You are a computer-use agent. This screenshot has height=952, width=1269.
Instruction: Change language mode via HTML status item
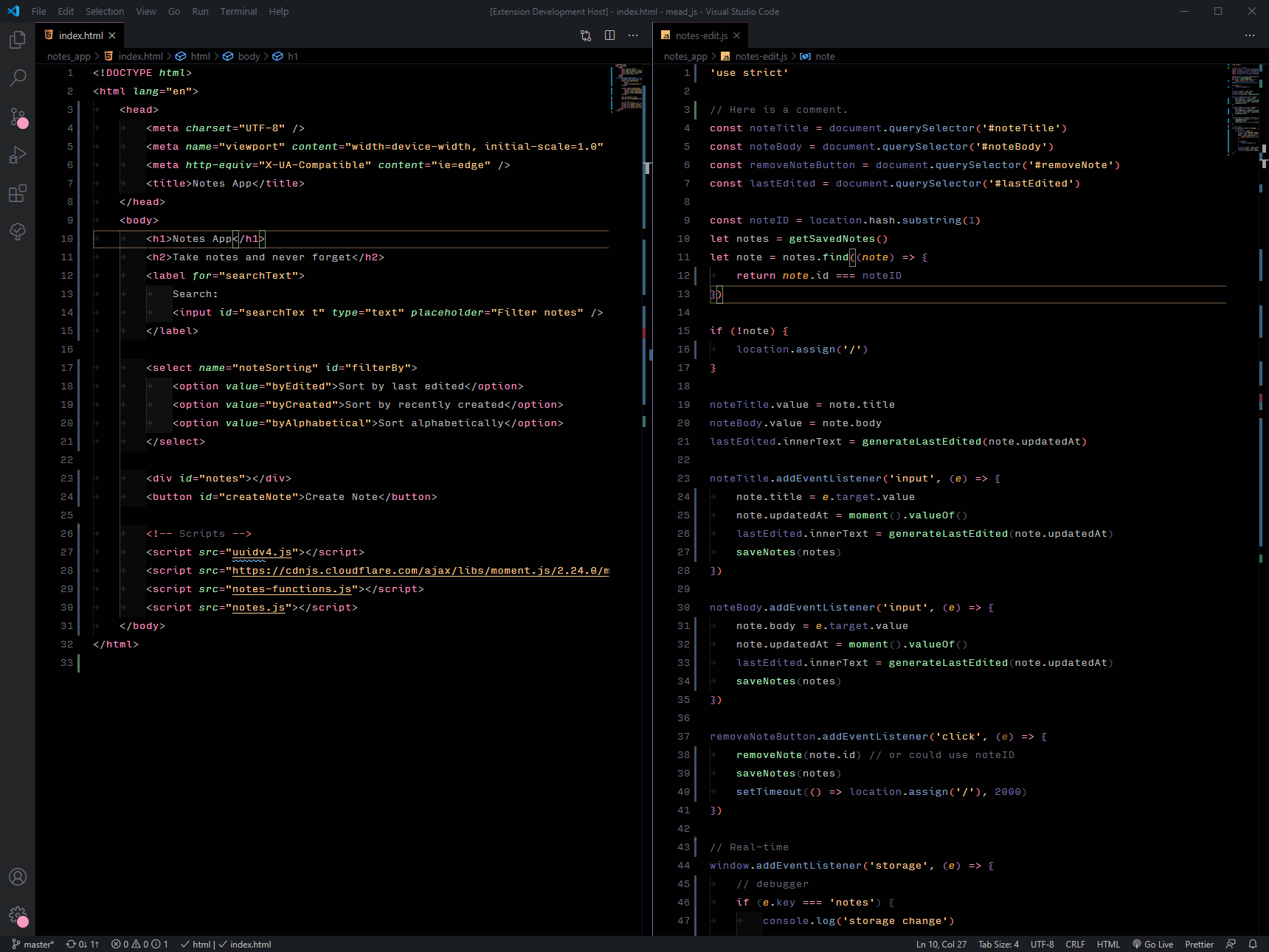(x=1108, y=944)
